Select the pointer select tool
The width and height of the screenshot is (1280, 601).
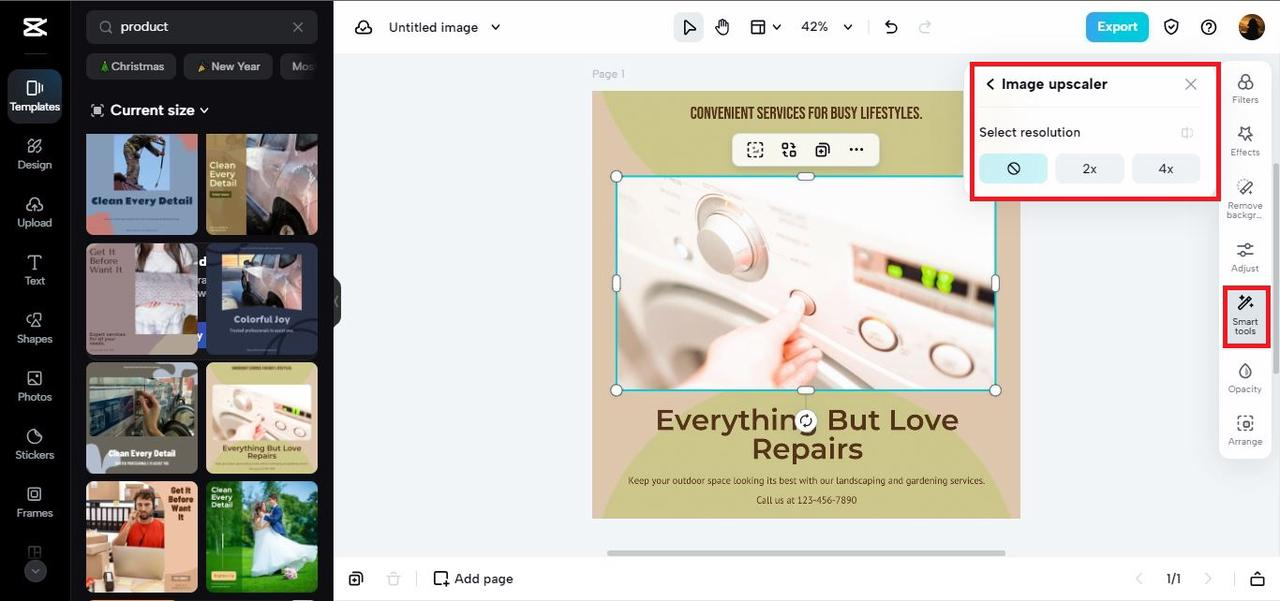[x=689, y=27]
